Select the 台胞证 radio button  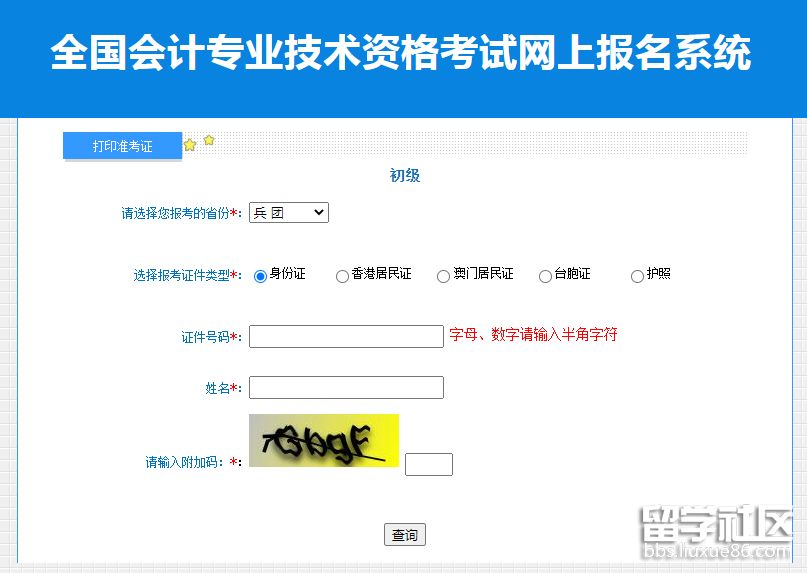tap(545, 276)
